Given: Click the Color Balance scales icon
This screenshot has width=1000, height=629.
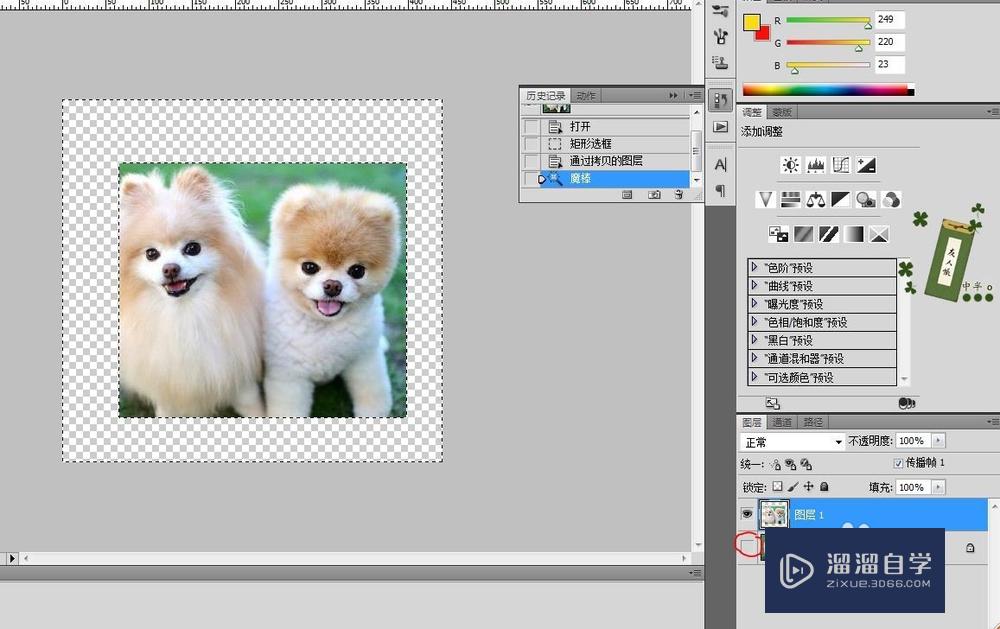Looking at the screenshot, I should pyautogui.click(x=816, y=199).
